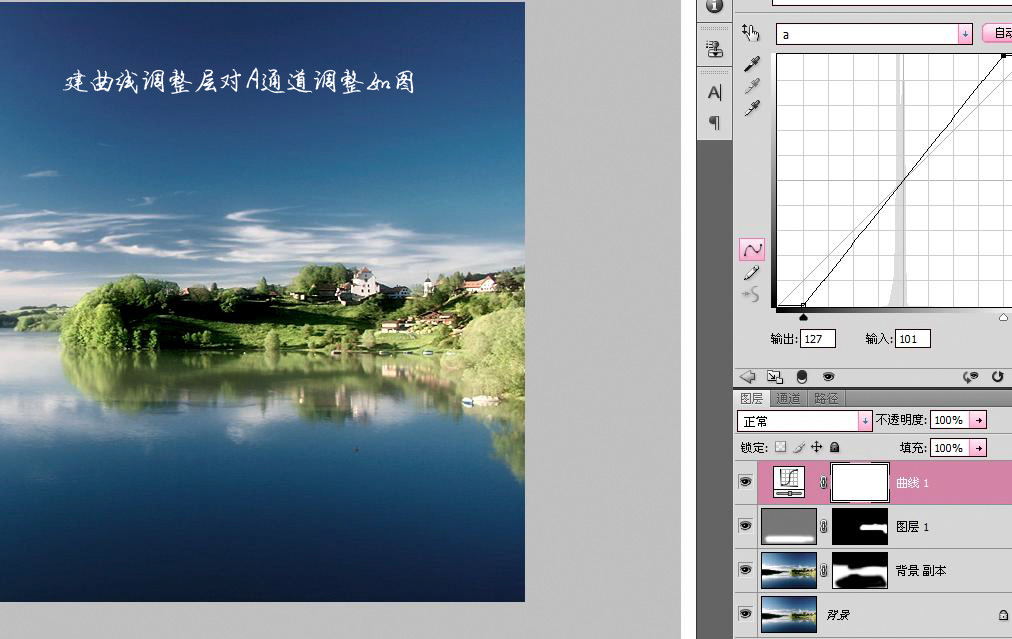Open the Info panel icon
This screenshot has height=639, width=1012.
714,6
